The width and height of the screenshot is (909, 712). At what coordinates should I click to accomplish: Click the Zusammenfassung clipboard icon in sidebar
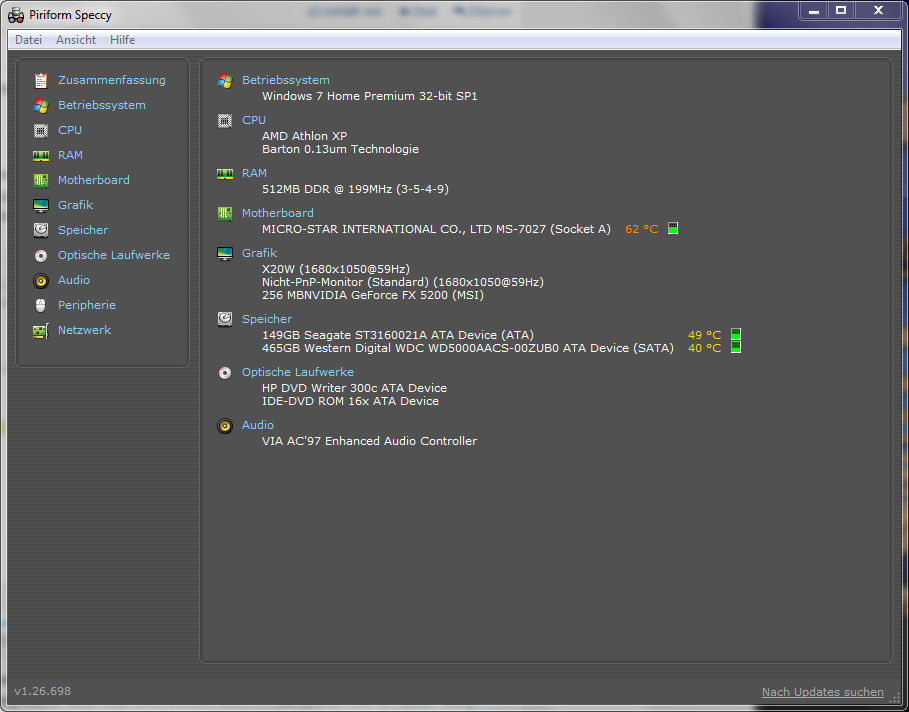[x=41, y=81]
